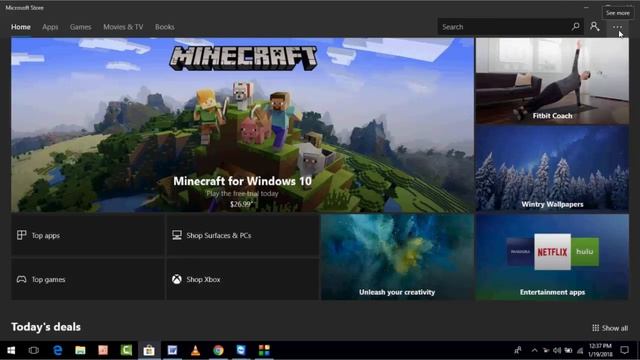Click the Shop Xbox button
This screenshot has height=360, width=640.
(x=243, y=280)
